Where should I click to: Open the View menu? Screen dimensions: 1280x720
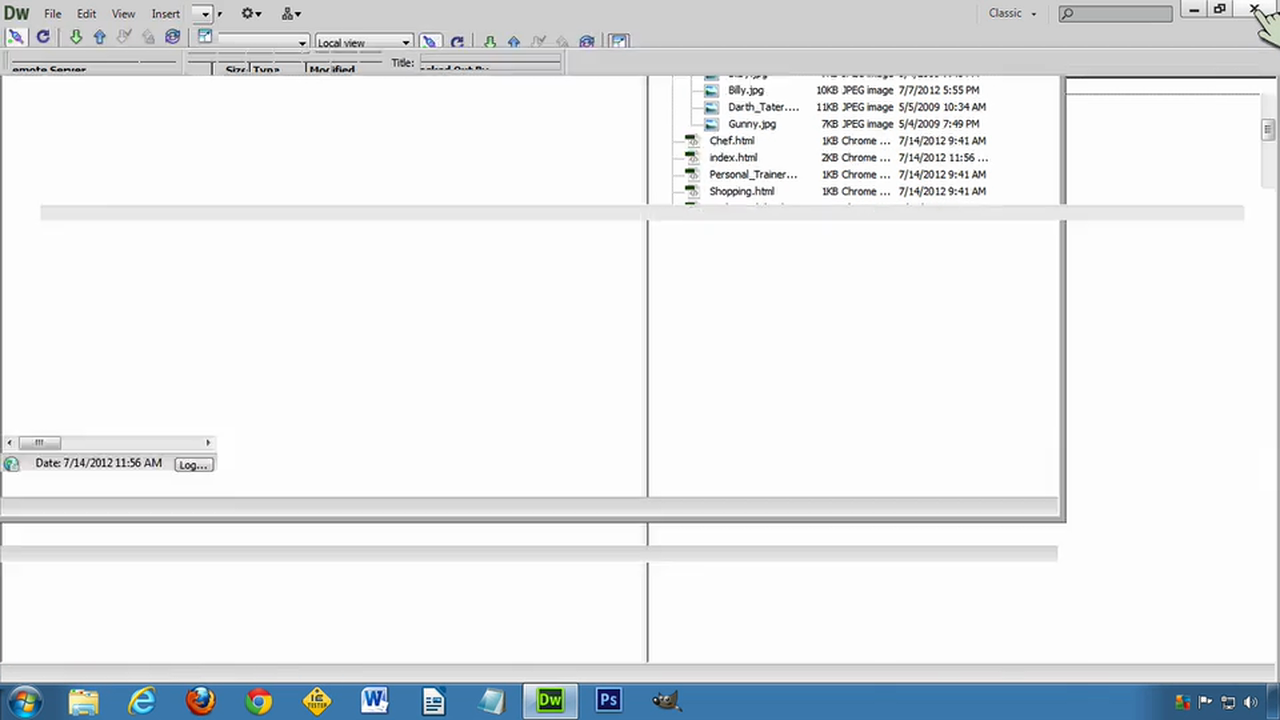coord(123,14)
